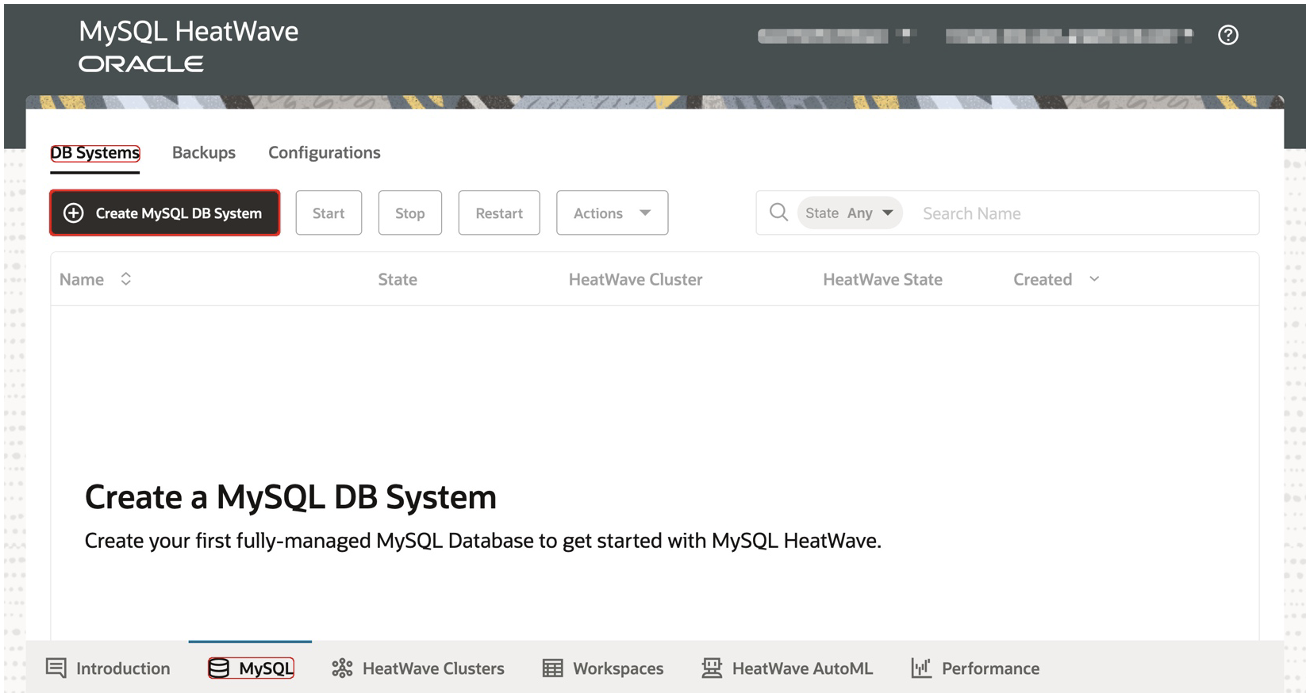This screenshot has width=1310, height=696.
Task: Toggle the Name column sort order
Action: (126, 279)
